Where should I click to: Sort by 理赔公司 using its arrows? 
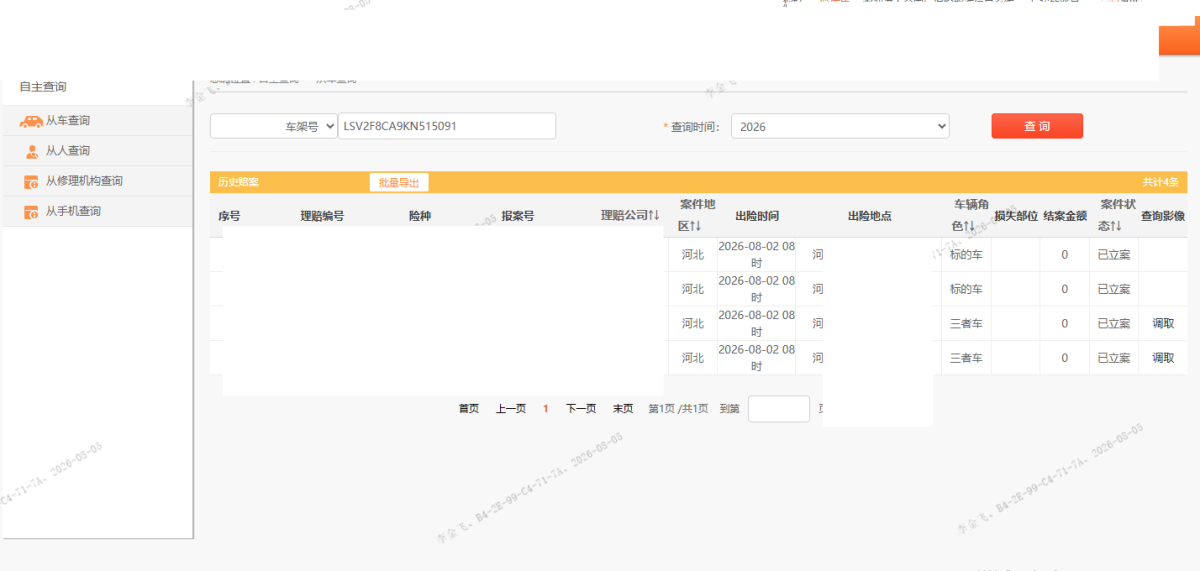click(655, 216)
